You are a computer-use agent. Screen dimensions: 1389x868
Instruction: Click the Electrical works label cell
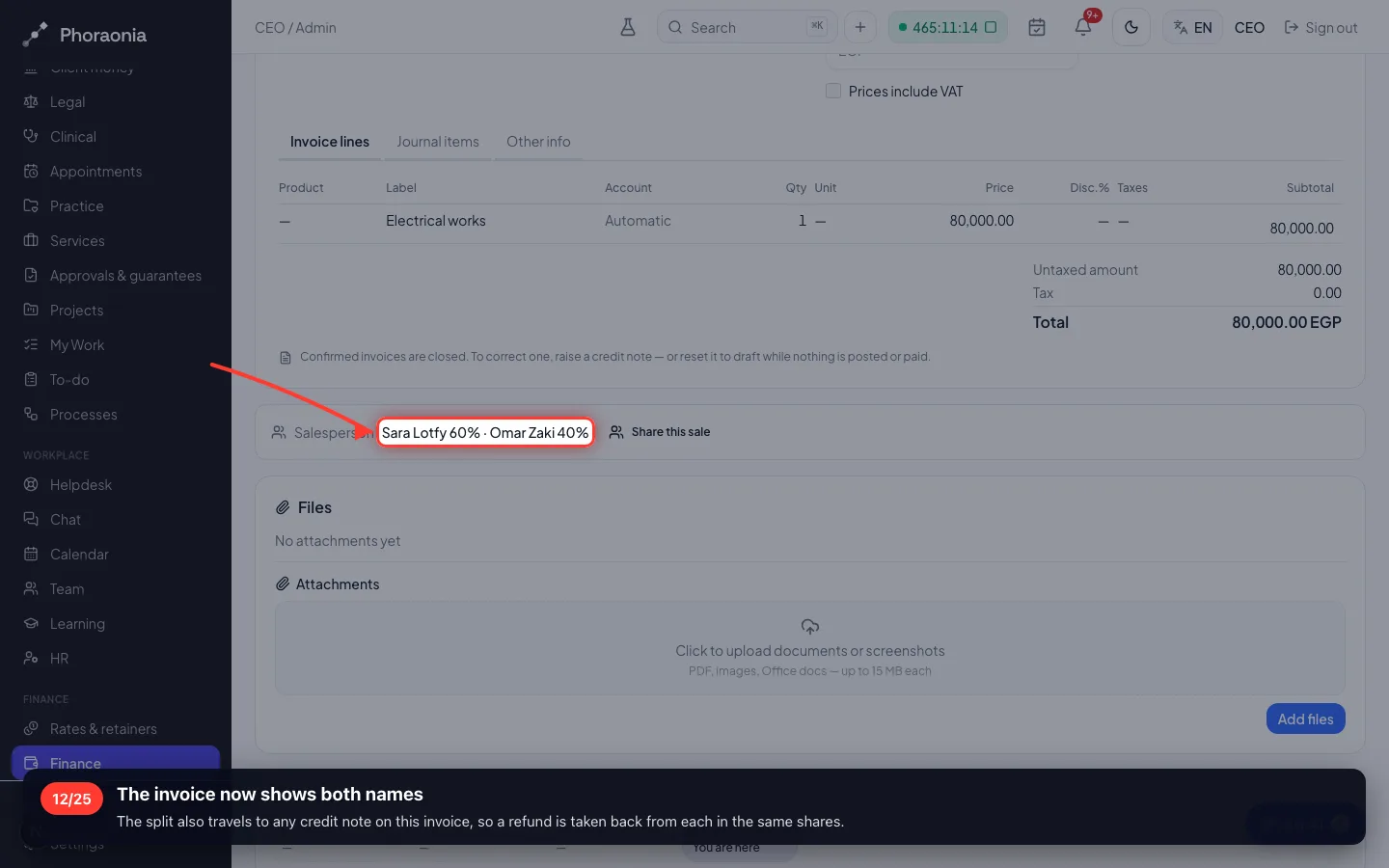436,221
